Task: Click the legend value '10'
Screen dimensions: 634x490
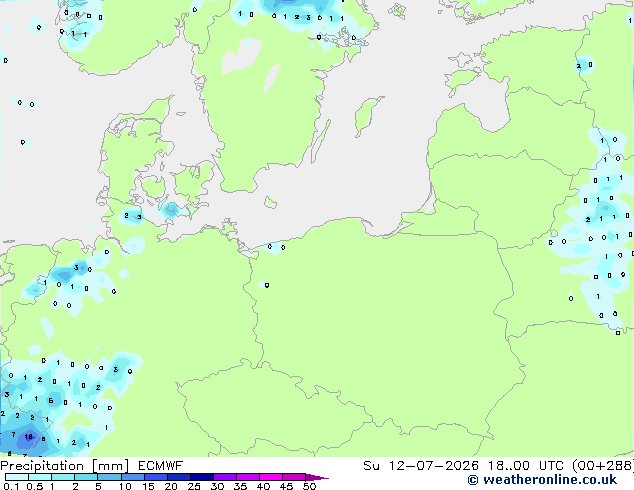Action: (x=125, y=486)
